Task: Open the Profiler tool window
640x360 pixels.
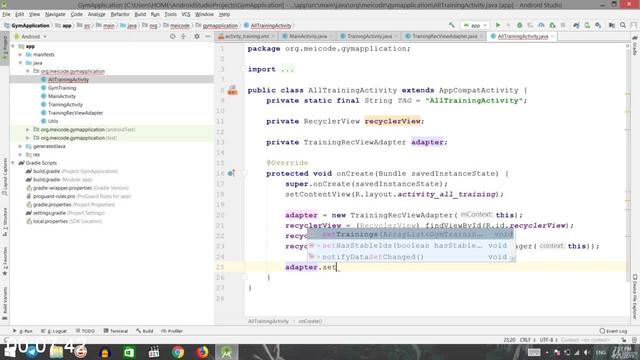Action: click(172, 331)
